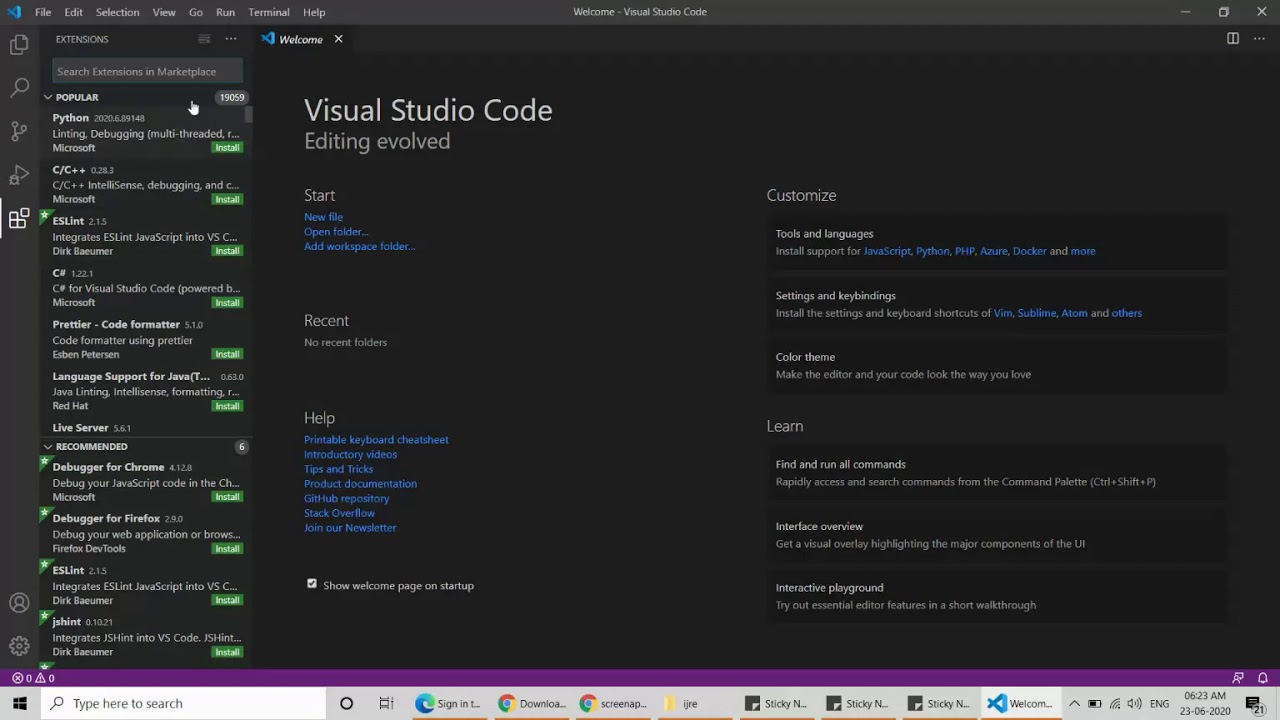The height and width of the screenshot is (720, 1280).
Task: Open Find and run all commands
Action: pos(996,472)
